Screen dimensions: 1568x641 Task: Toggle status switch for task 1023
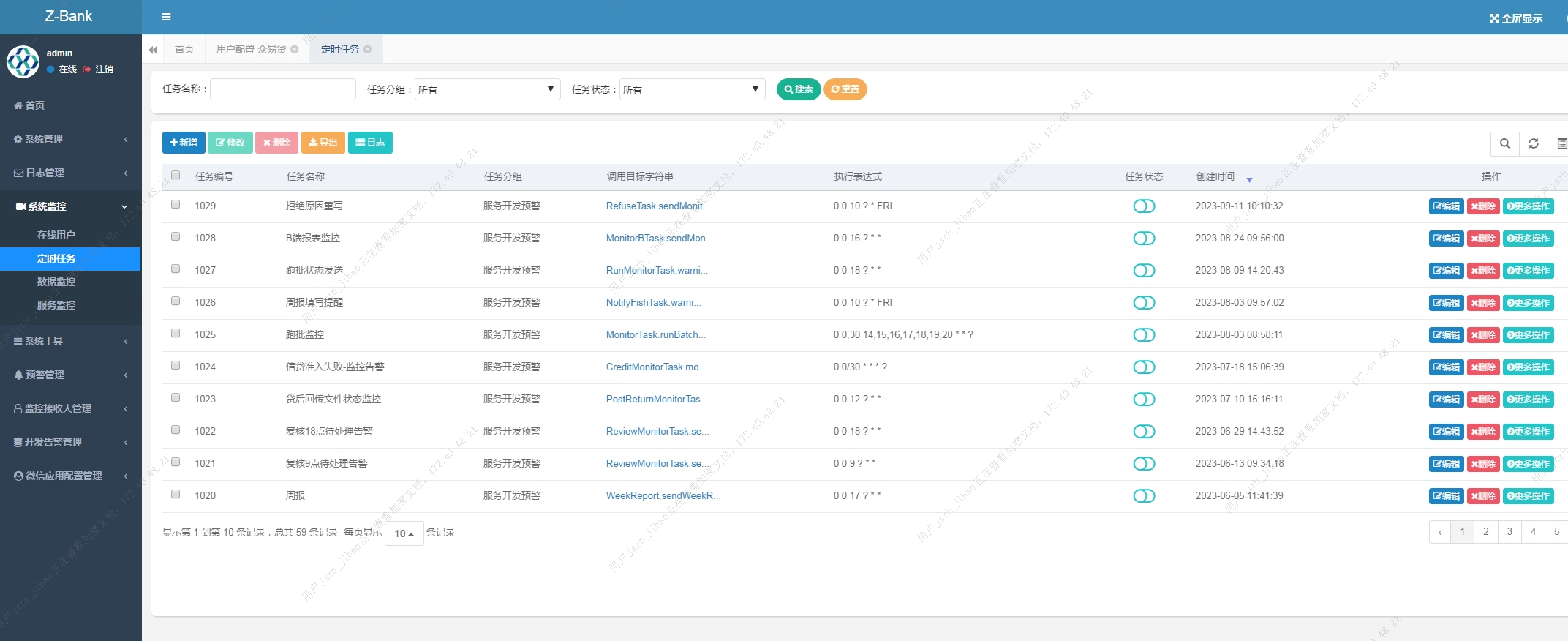[1144, 400]
